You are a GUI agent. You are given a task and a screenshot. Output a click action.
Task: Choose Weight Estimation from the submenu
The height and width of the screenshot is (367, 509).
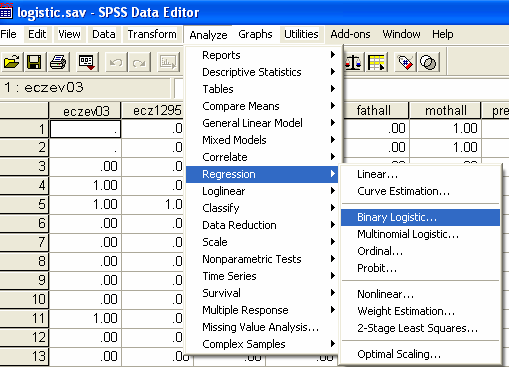[x=420, y=311]
